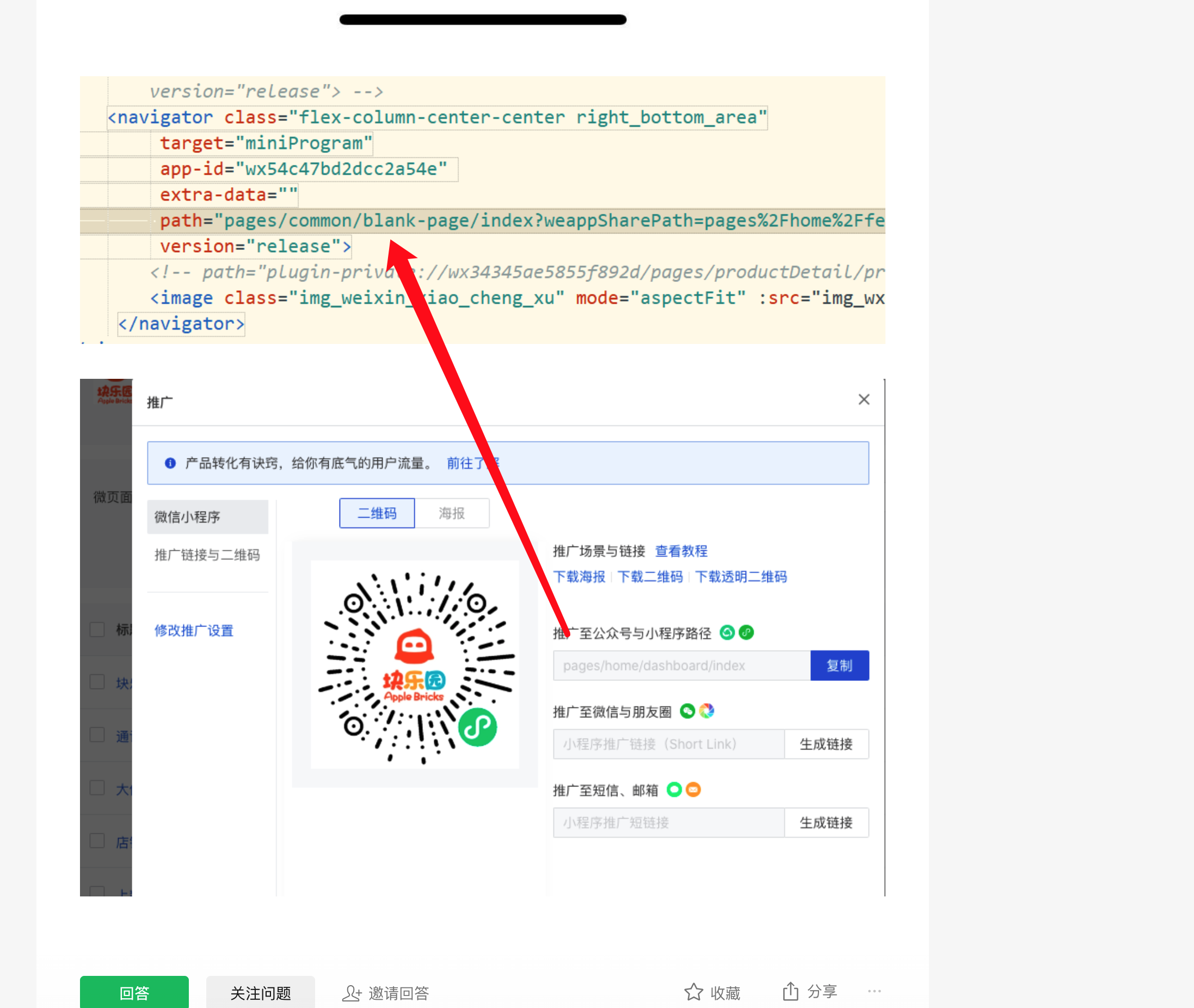
Task: Click the 下载透明二维码 link
Action: [740, 576]
